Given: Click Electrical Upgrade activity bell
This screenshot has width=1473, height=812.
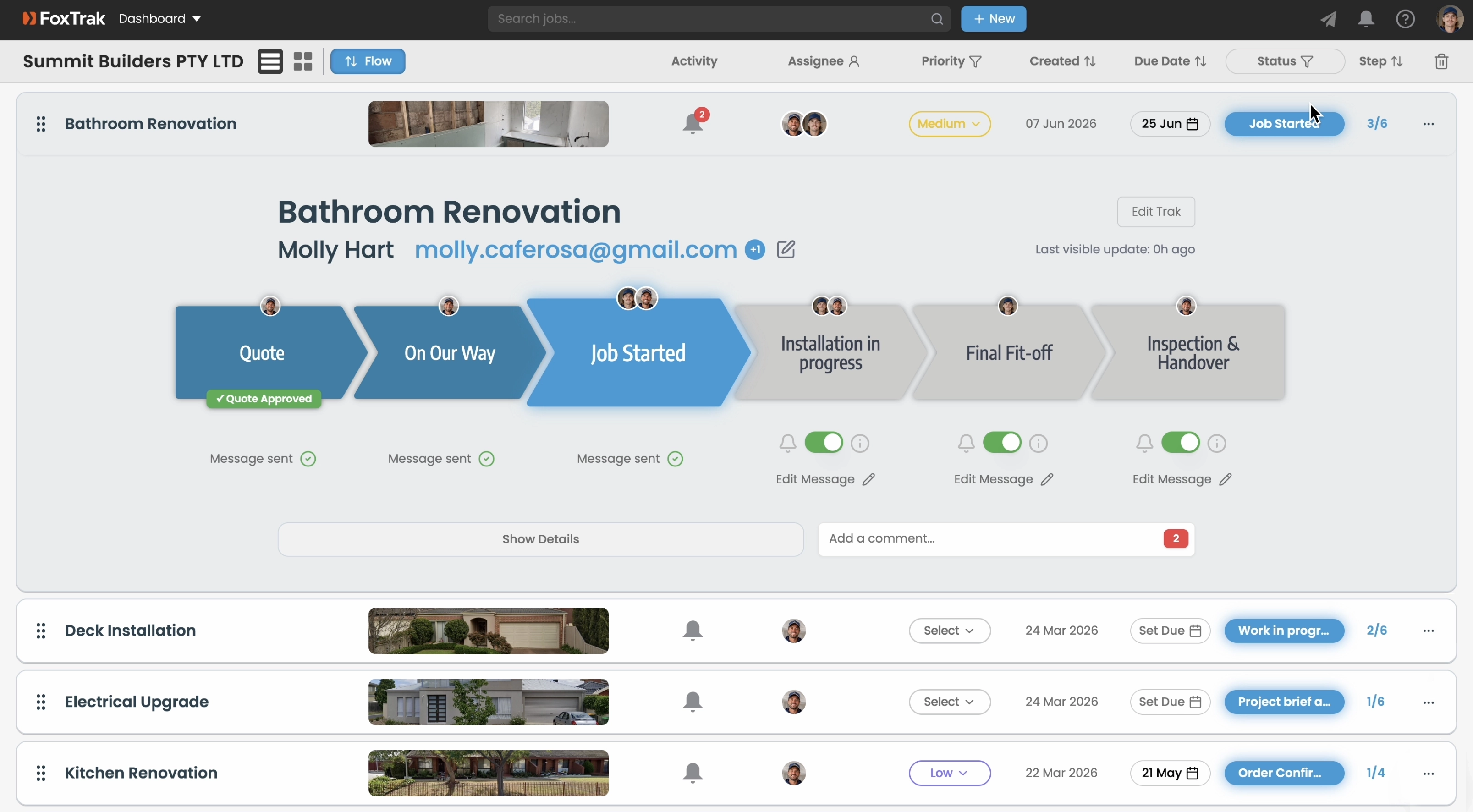Looking at the screenshot, I should (693, 702).
